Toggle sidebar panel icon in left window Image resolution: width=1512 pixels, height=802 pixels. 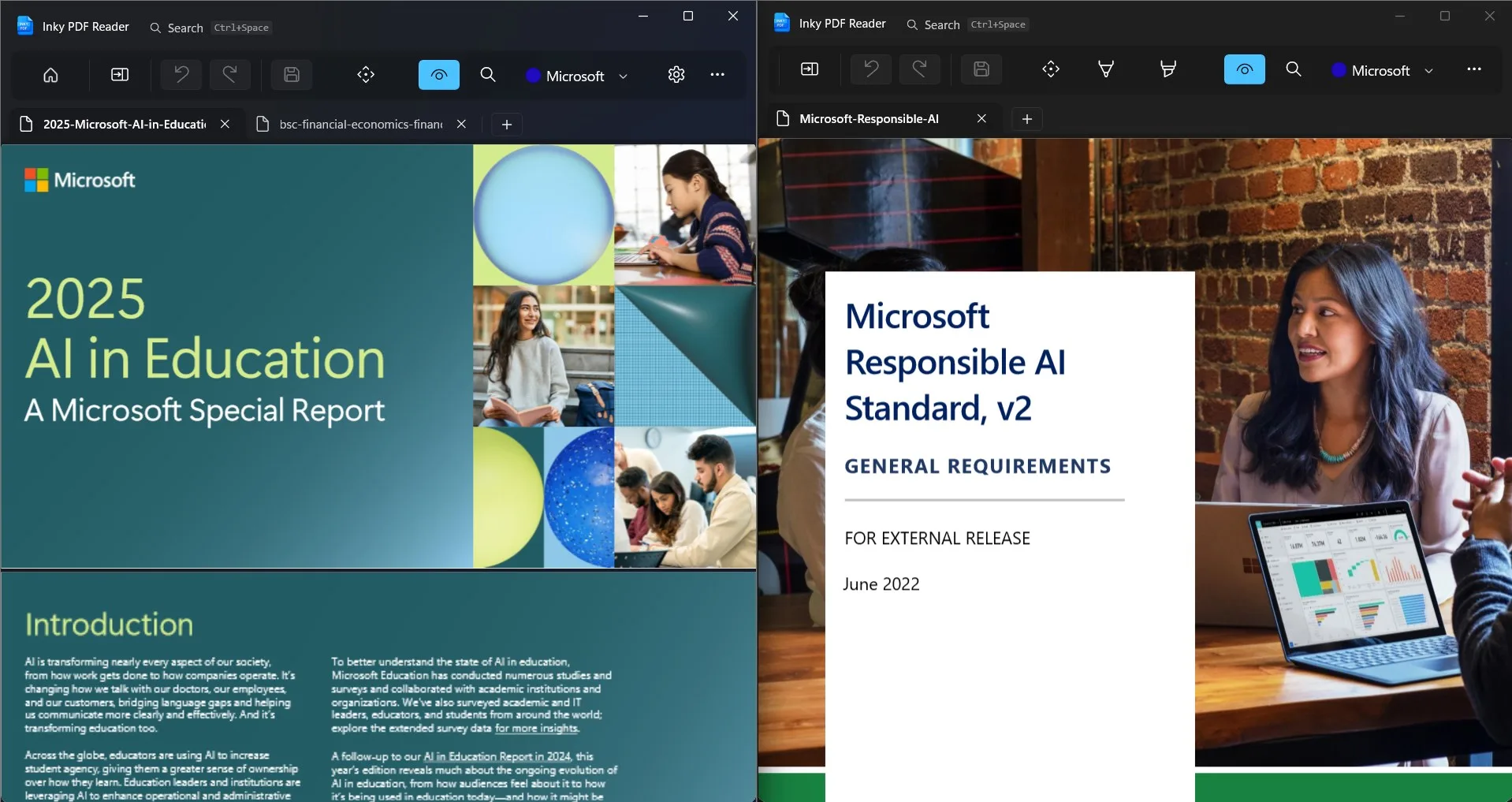pos(120,75)
